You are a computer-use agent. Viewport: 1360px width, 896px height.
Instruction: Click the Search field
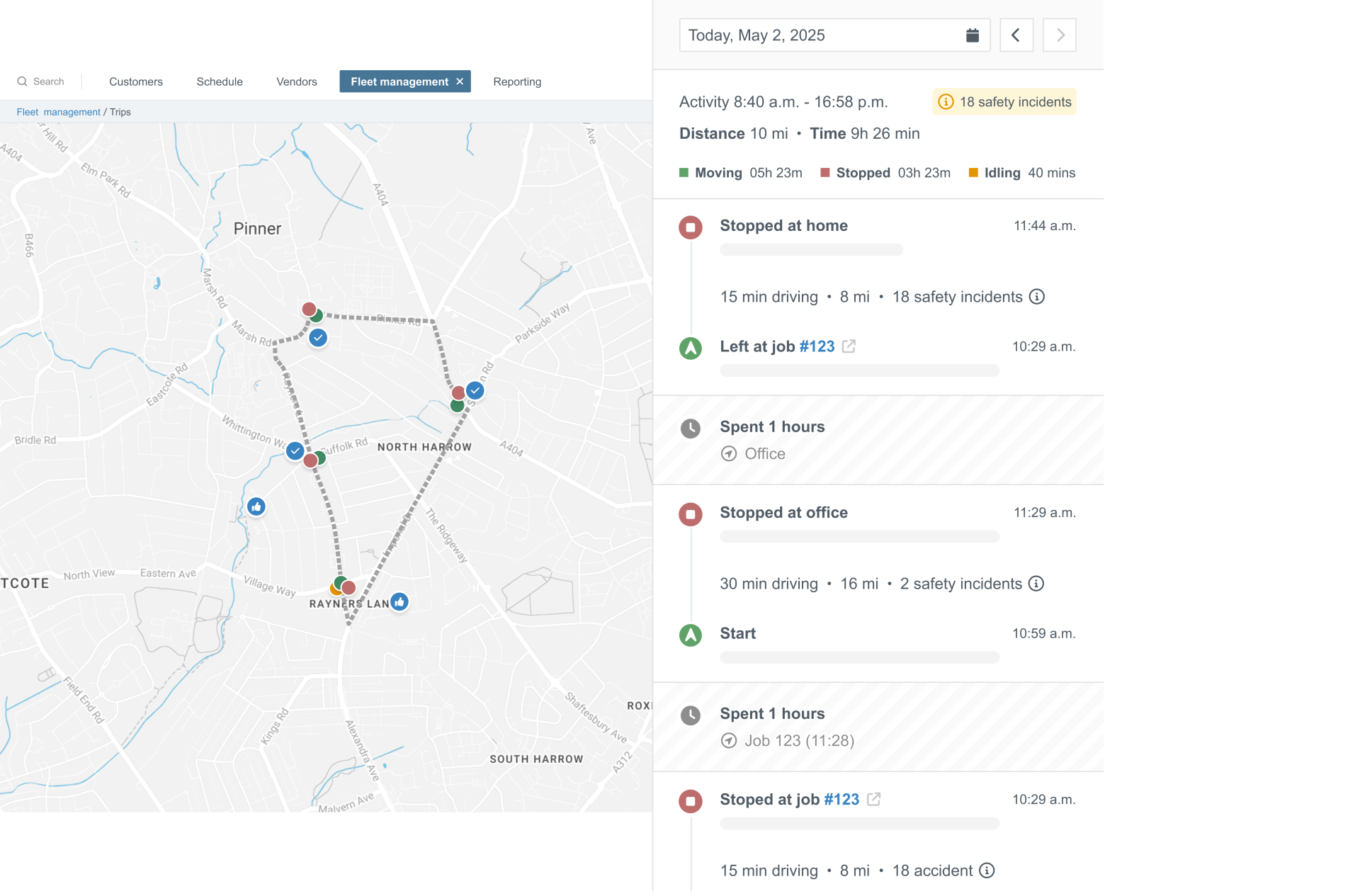pyautogui.click(x=48, y=81)
